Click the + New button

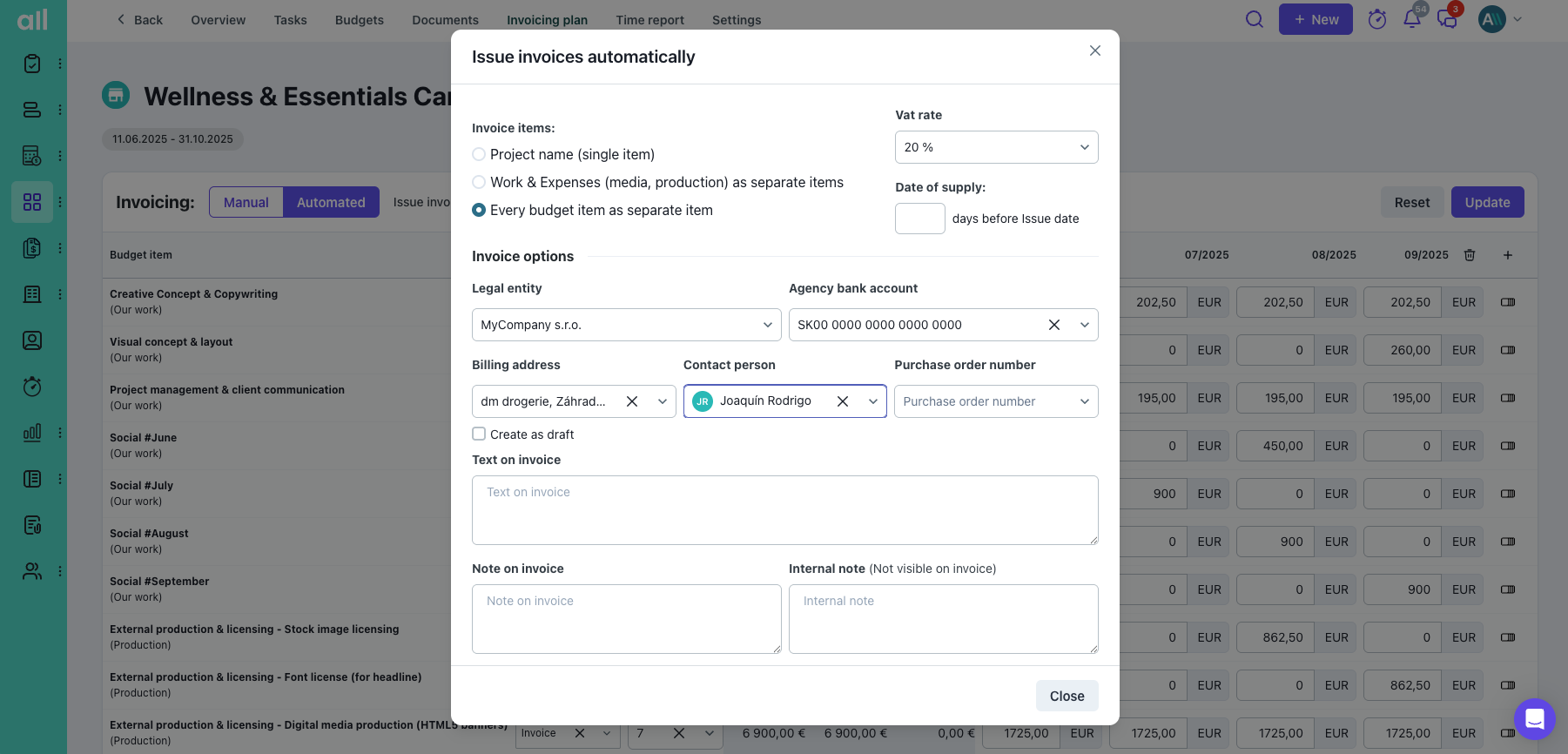click(1316, 19)
